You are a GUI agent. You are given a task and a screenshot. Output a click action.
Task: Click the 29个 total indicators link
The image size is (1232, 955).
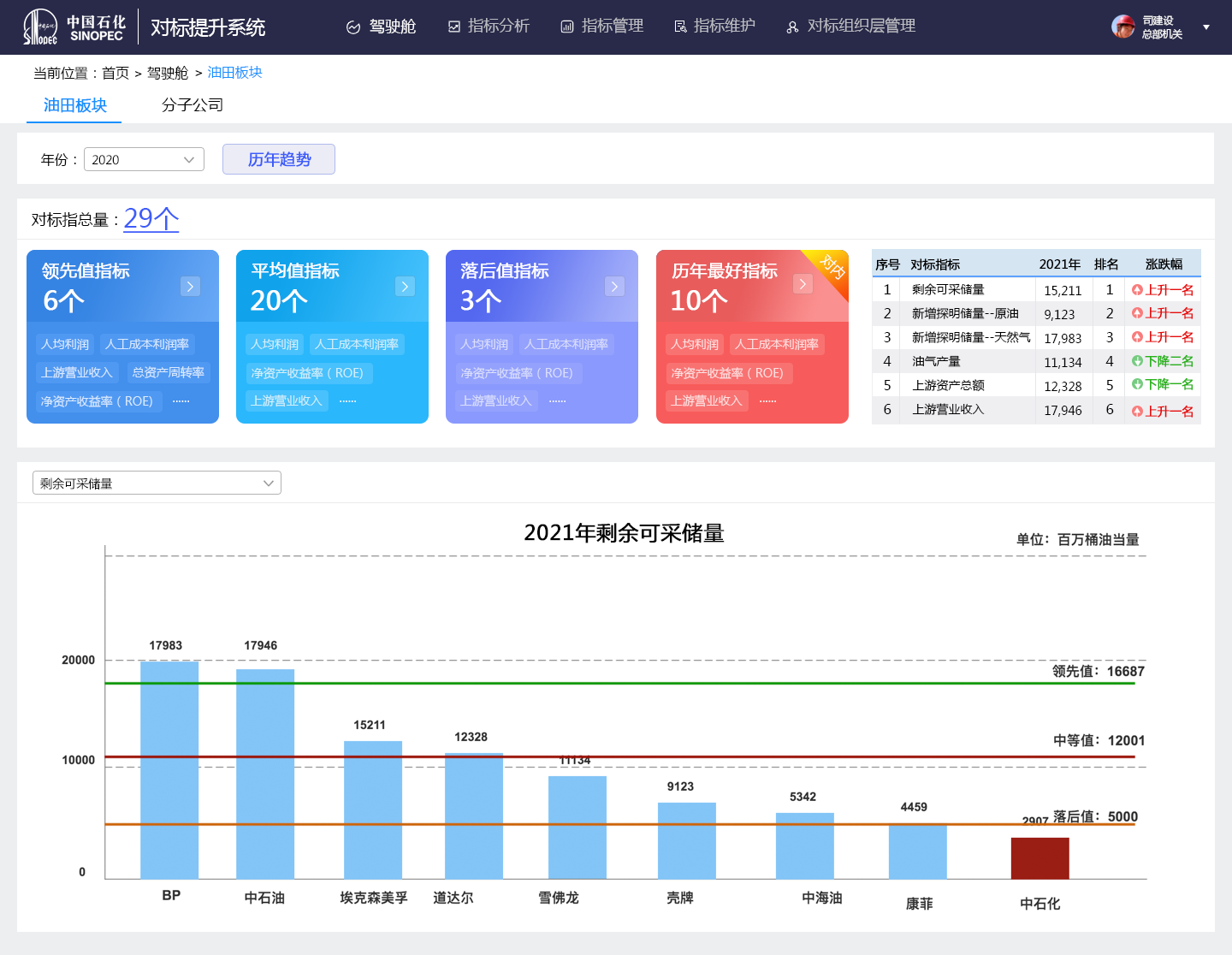coord(151,218)
